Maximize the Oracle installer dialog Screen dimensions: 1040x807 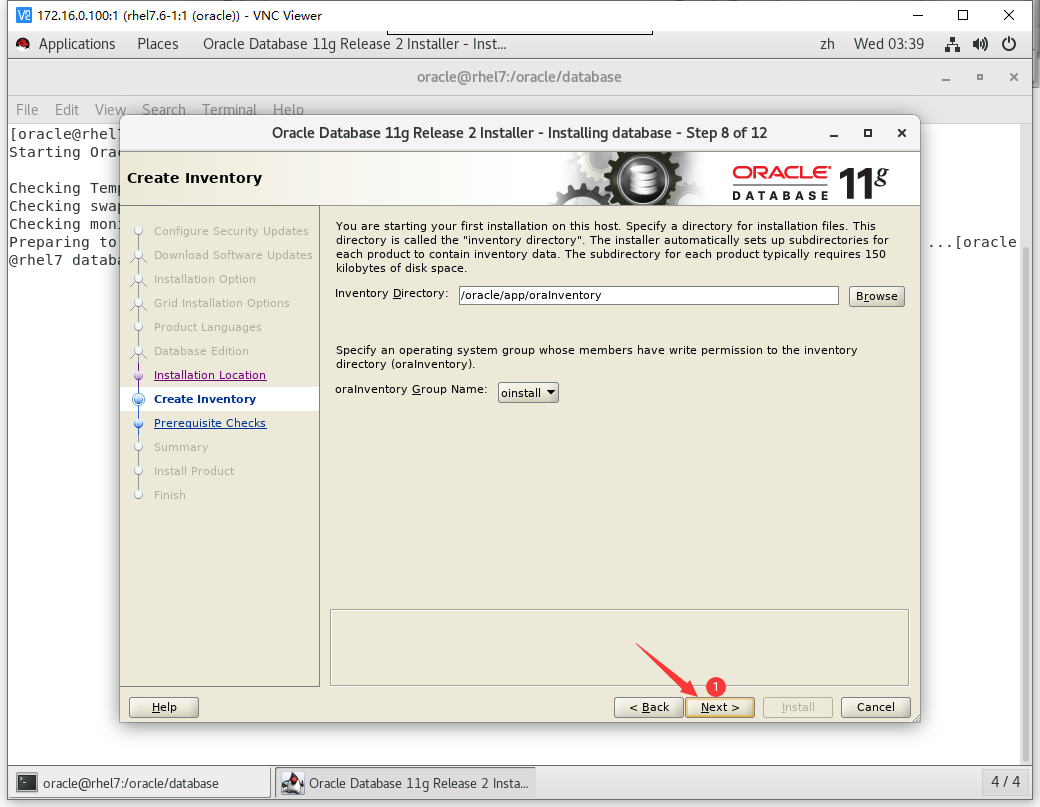(868, 133)
